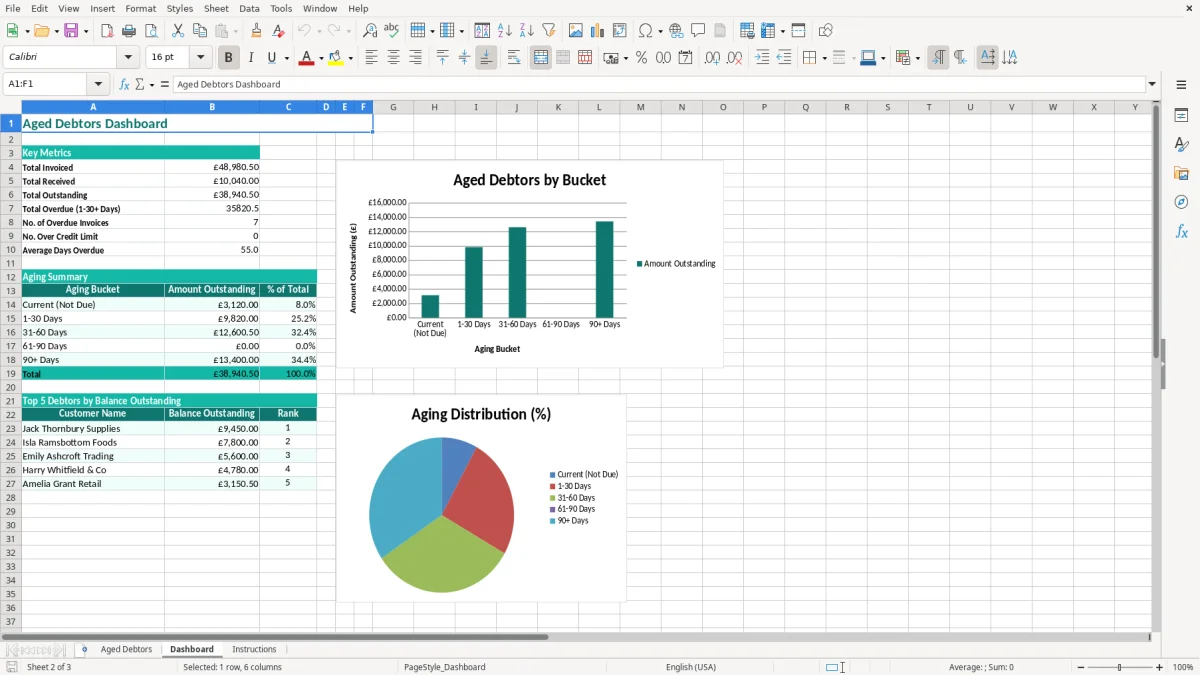Open the sidebar Gallery panel icon
This screenshot has height=675, width=1200.
pos(1181,173)
